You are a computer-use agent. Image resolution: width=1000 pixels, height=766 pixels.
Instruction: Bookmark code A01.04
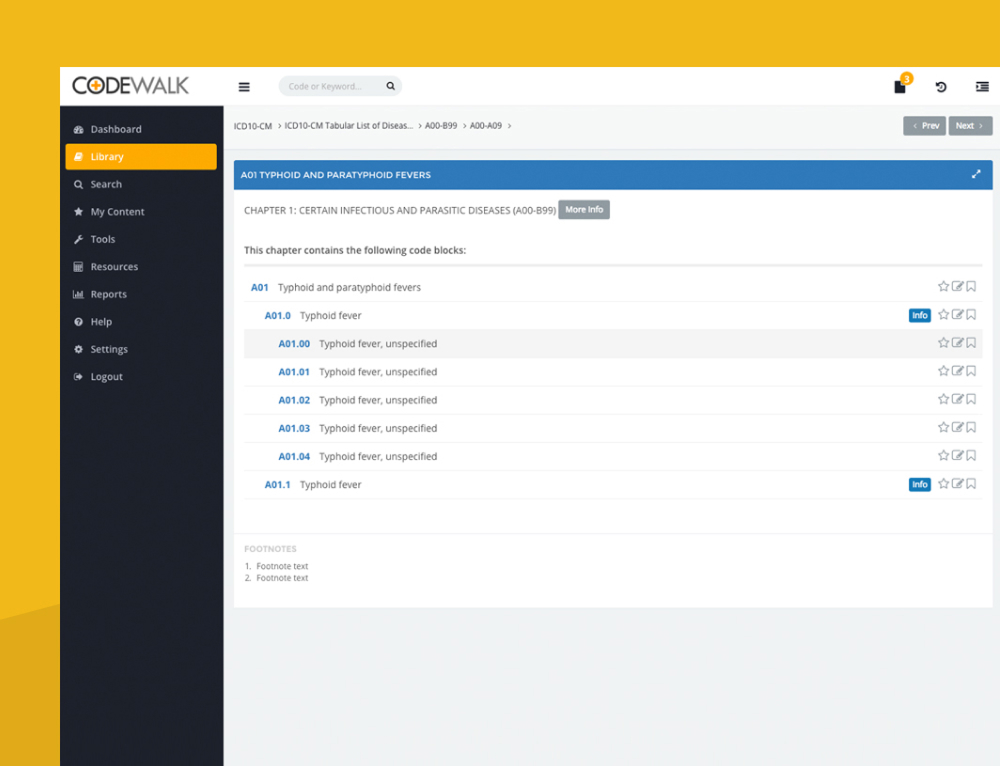[x=971, y=456]
